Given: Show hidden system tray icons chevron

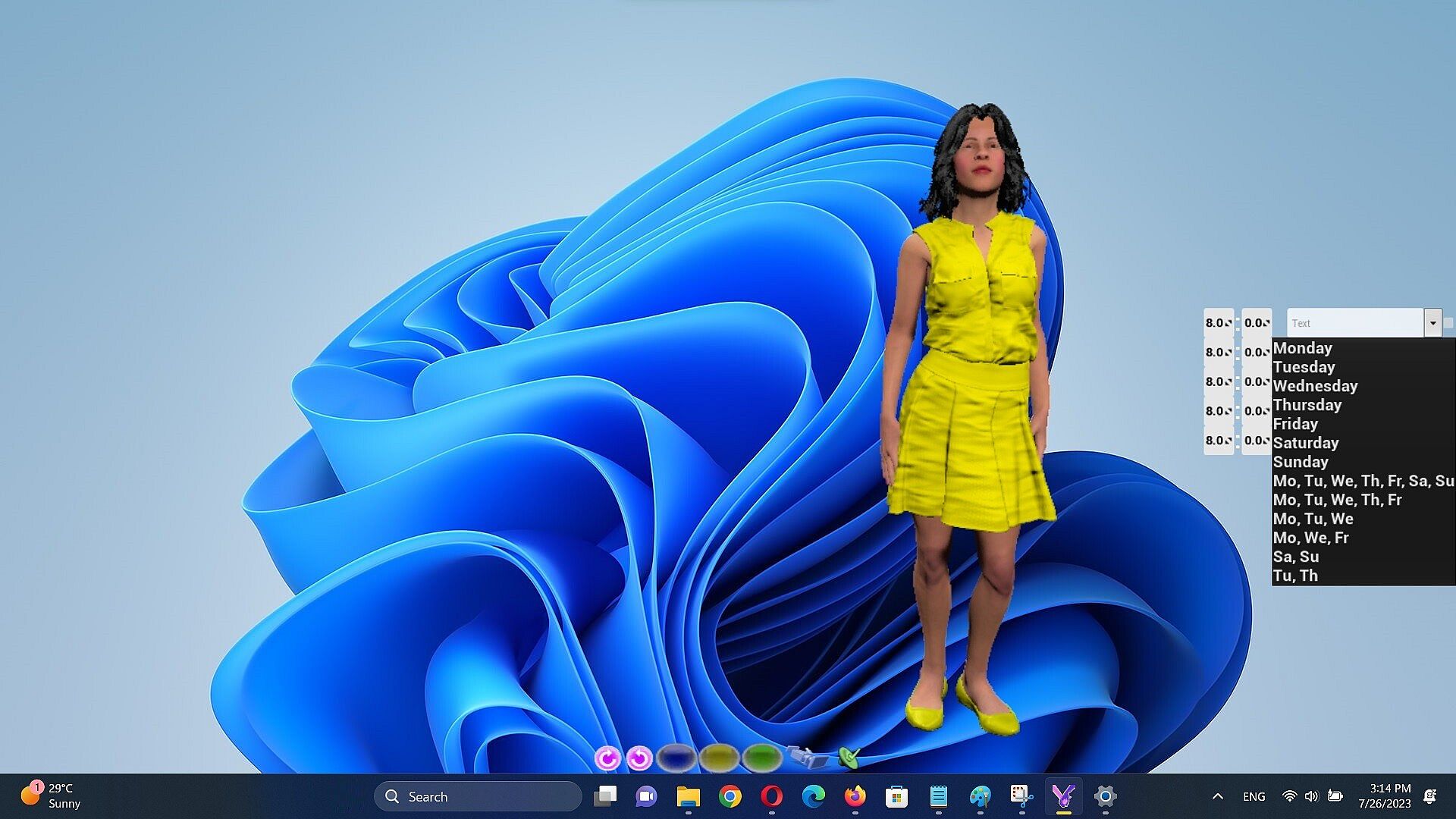Looking at the screenshot, I should point(1218,796).
